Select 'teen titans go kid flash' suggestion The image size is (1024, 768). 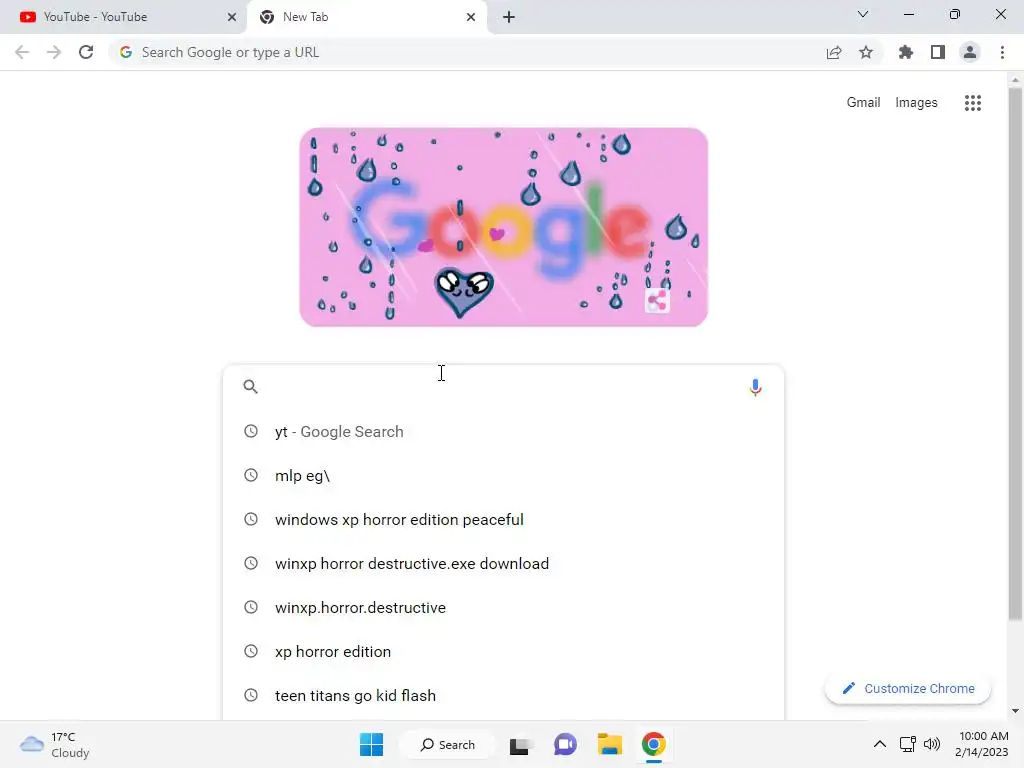[503, 696]
